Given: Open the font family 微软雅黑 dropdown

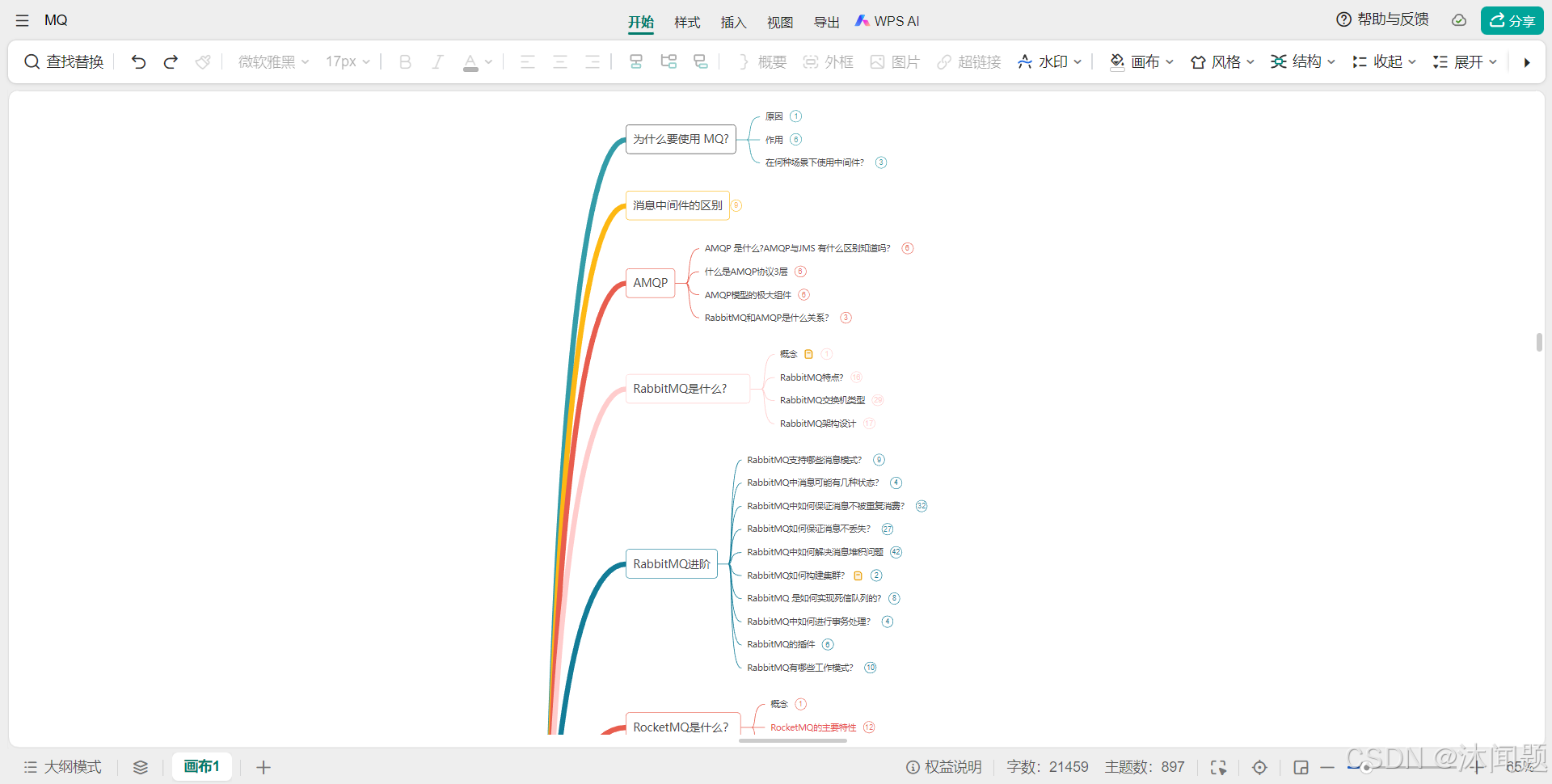Looking at the screenshot, I should (x=273, y=62).
